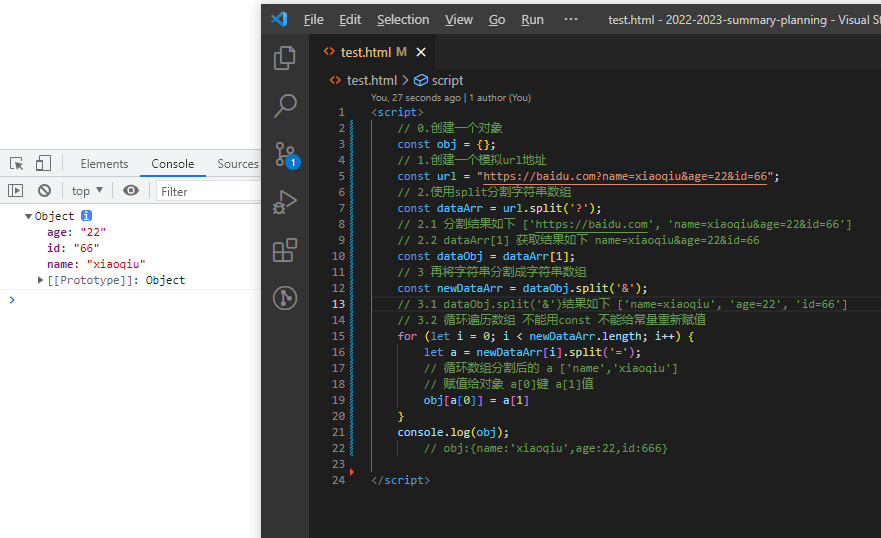Open the Search view in VS Code

point(285,105)
